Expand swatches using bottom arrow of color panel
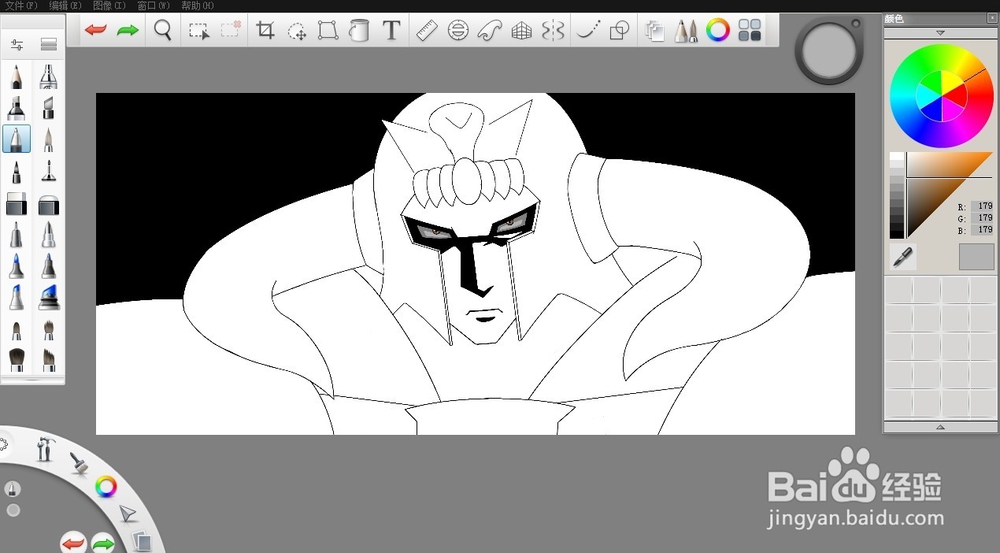This screenshot has height=553, width=1000. point(941,427)
